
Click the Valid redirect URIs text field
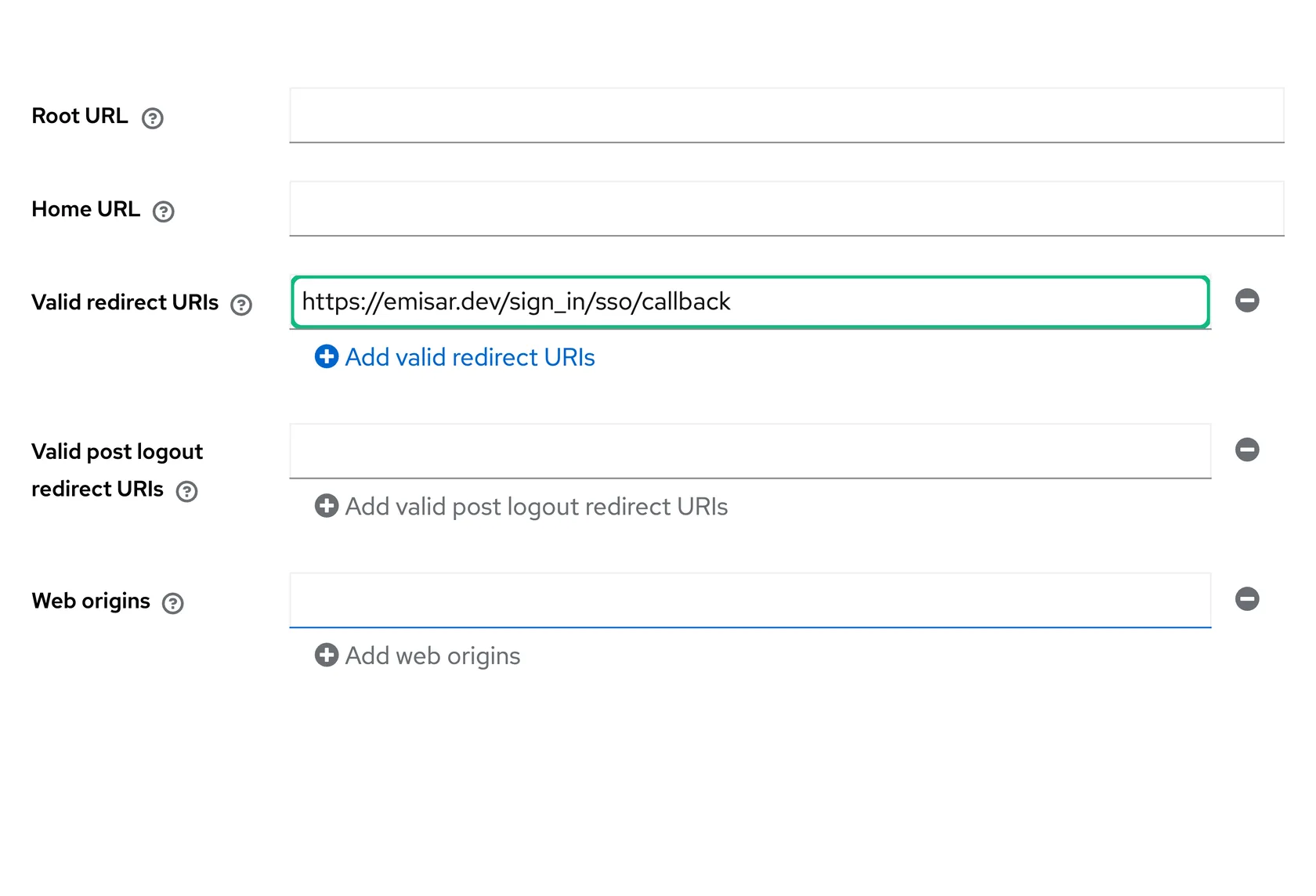750,302
